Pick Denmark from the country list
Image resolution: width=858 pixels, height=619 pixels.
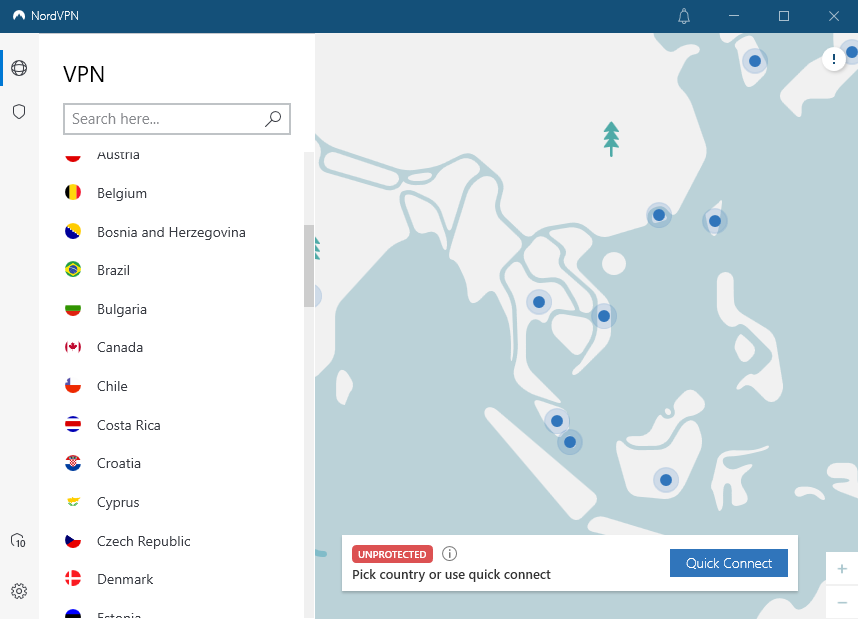click(125, 579)
